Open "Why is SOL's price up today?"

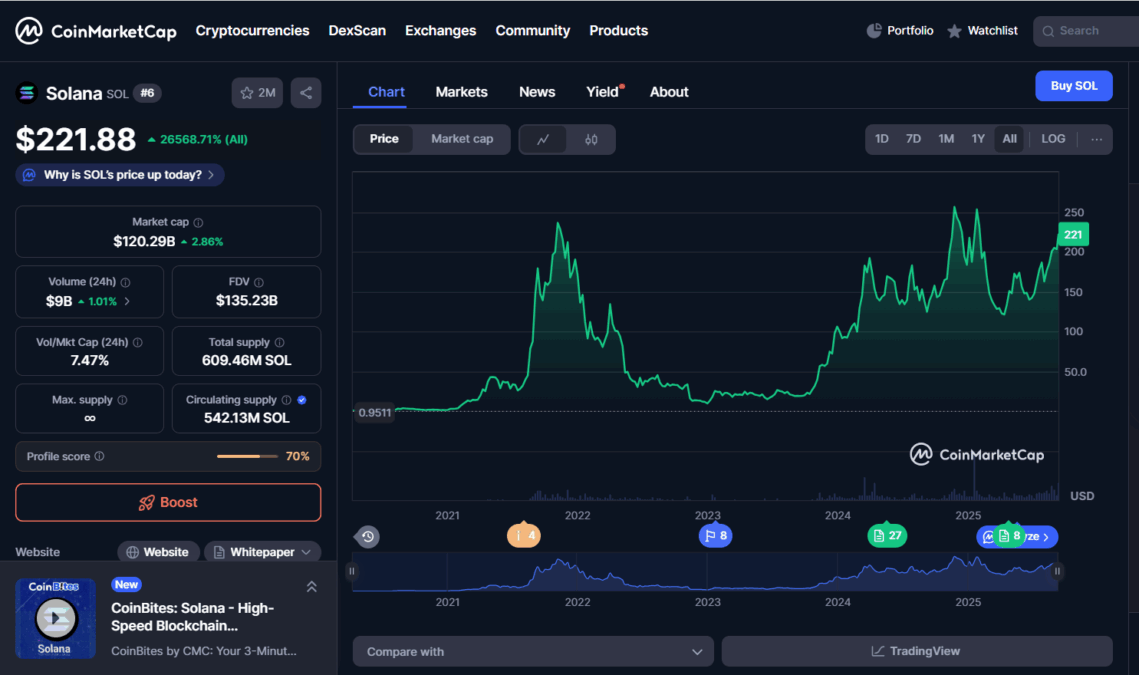click(120, 175)
